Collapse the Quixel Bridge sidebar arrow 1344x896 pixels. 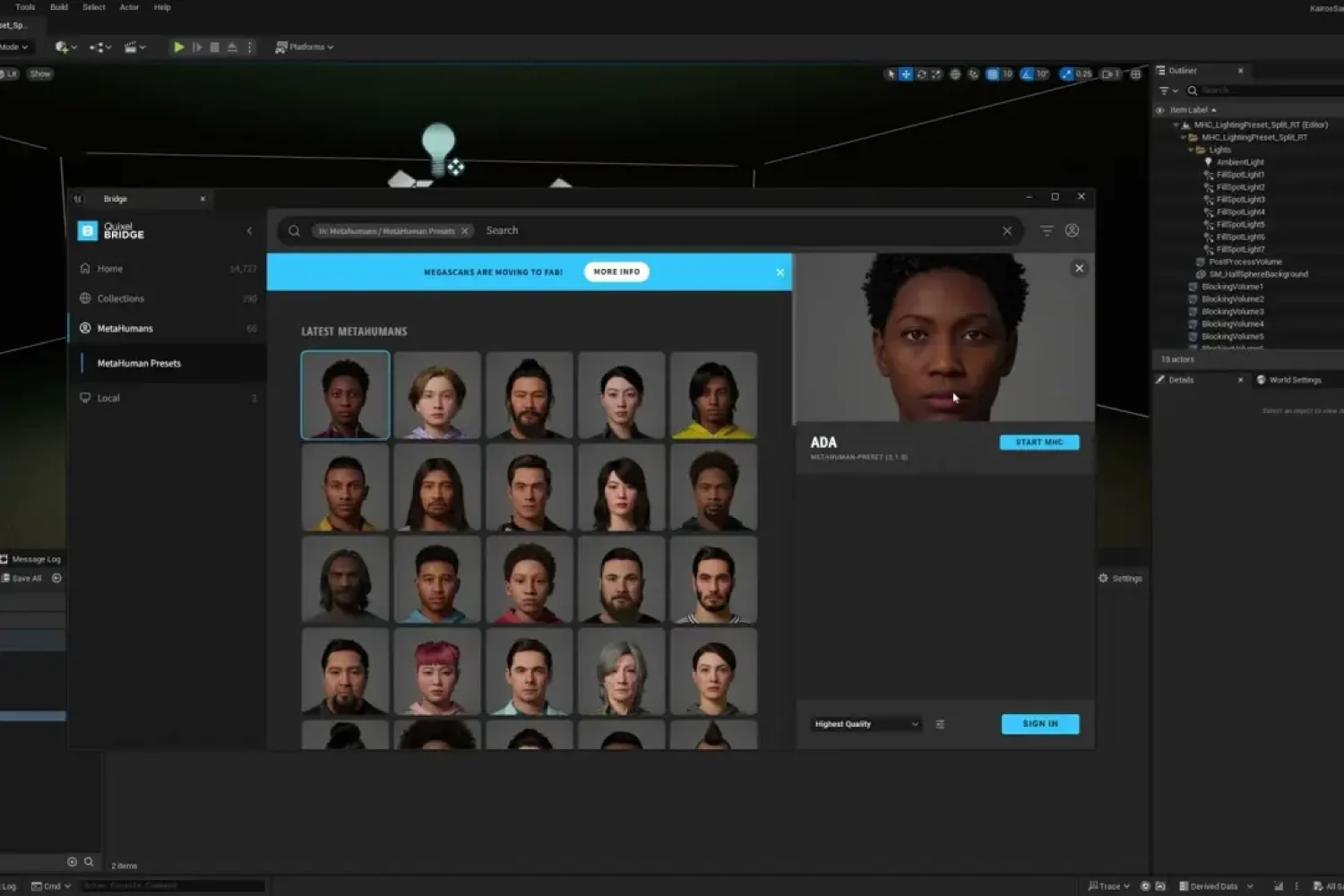[249, 231]
